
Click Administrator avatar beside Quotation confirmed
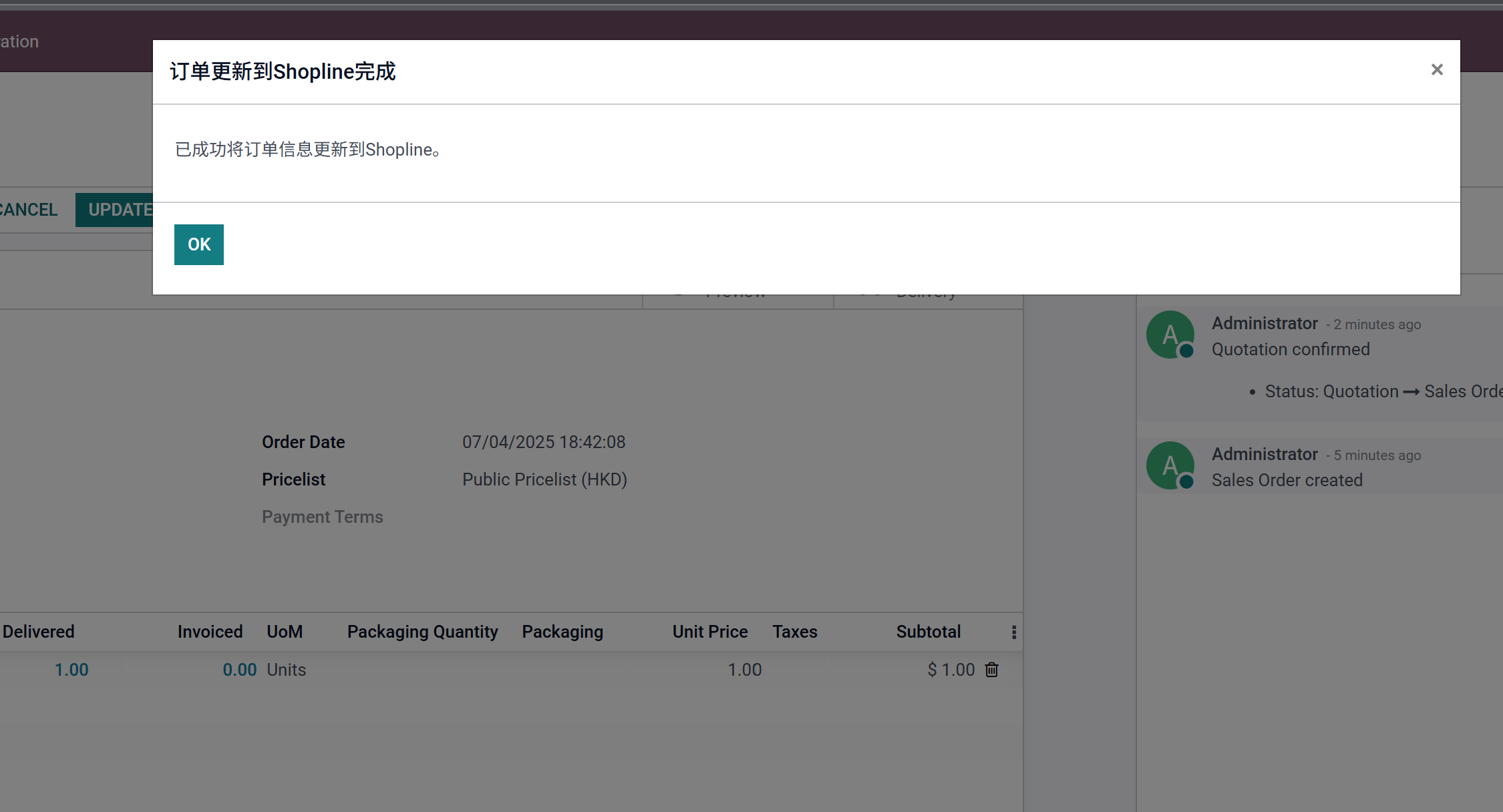tap(1170, 335)
